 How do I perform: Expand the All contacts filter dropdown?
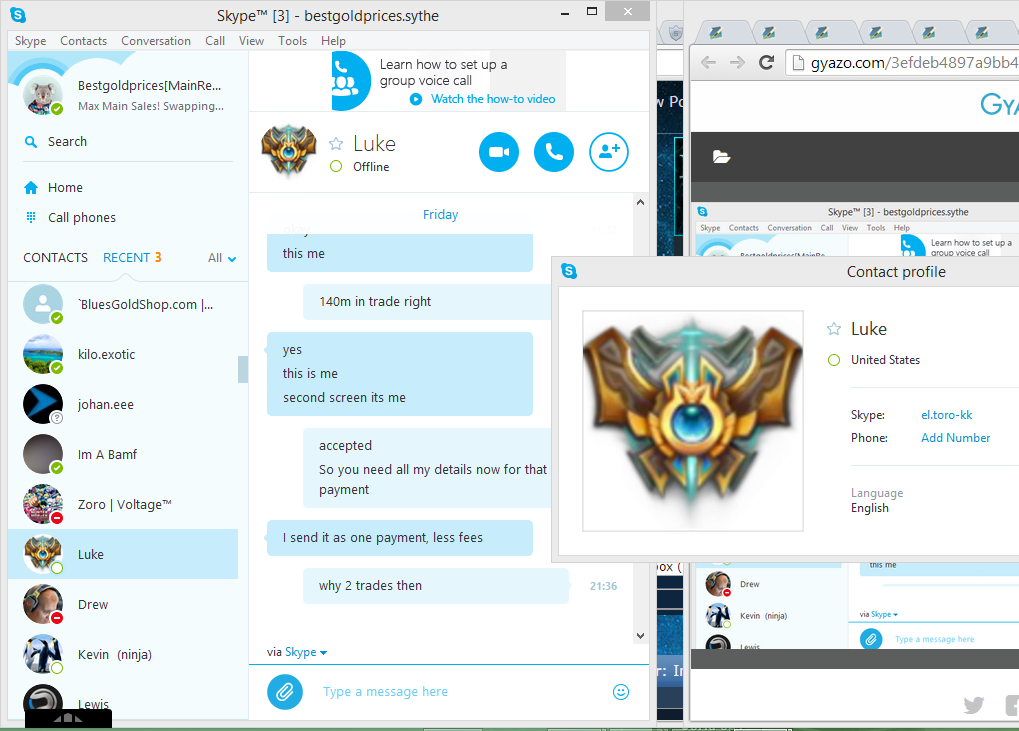[222, 258]
